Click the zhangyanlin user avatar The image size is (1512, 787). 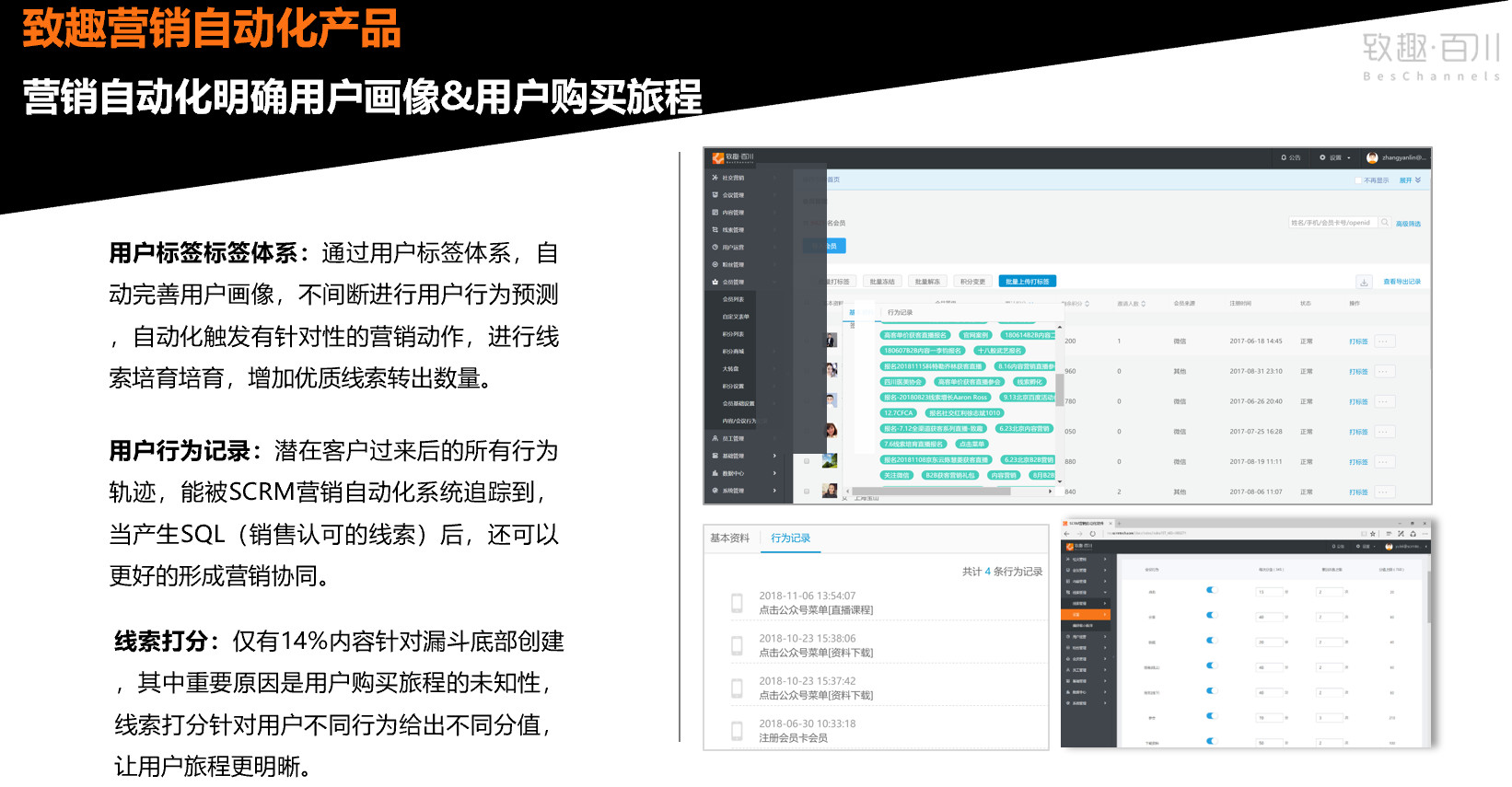(x=1372, y=157)
